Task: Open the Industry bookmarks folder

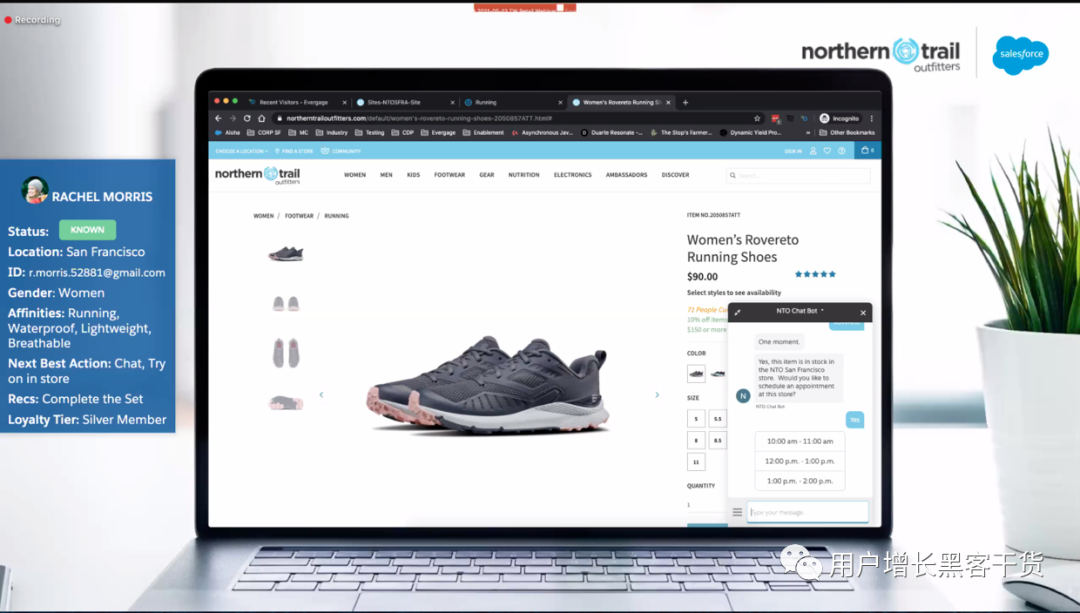Action: 331,133
